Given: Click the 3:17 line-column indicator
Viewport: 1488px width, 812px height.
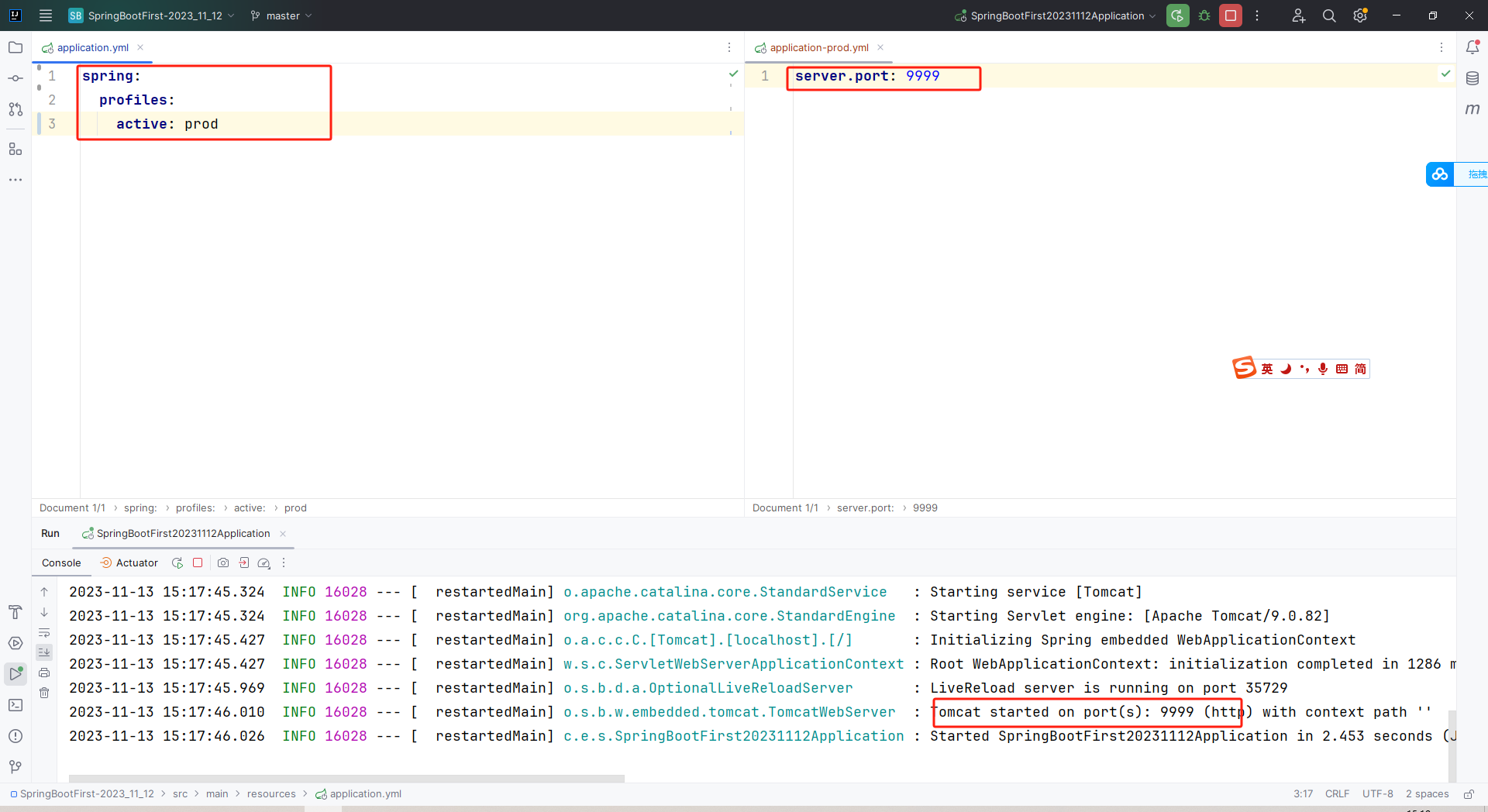Looking at the screenshot, I should click(1303, 794).
